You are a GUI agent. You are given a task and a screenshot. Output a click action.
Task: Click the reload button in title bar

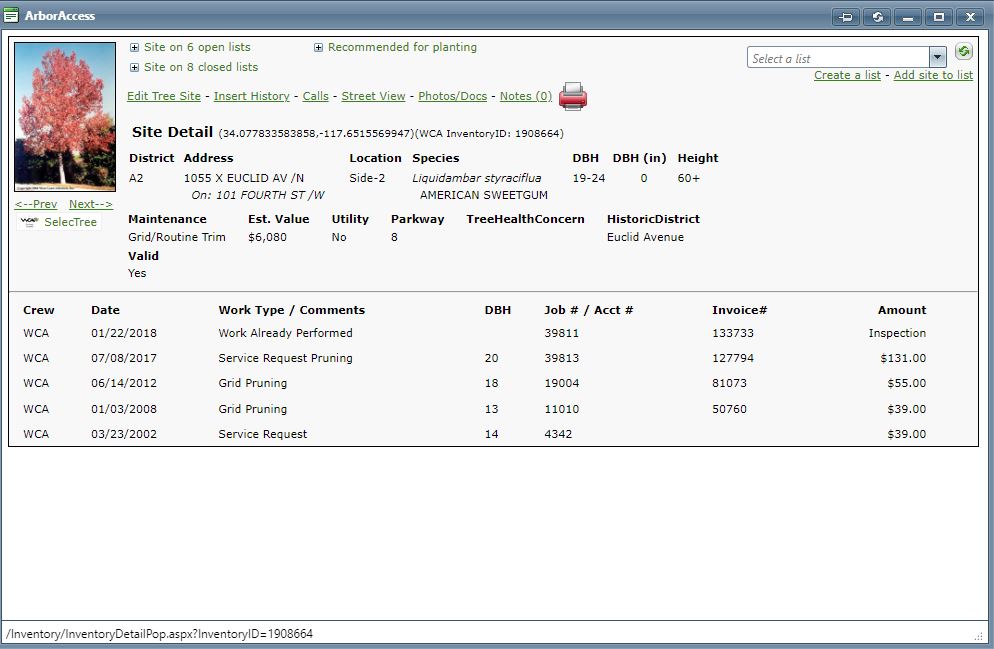click(x=877, y=16)
